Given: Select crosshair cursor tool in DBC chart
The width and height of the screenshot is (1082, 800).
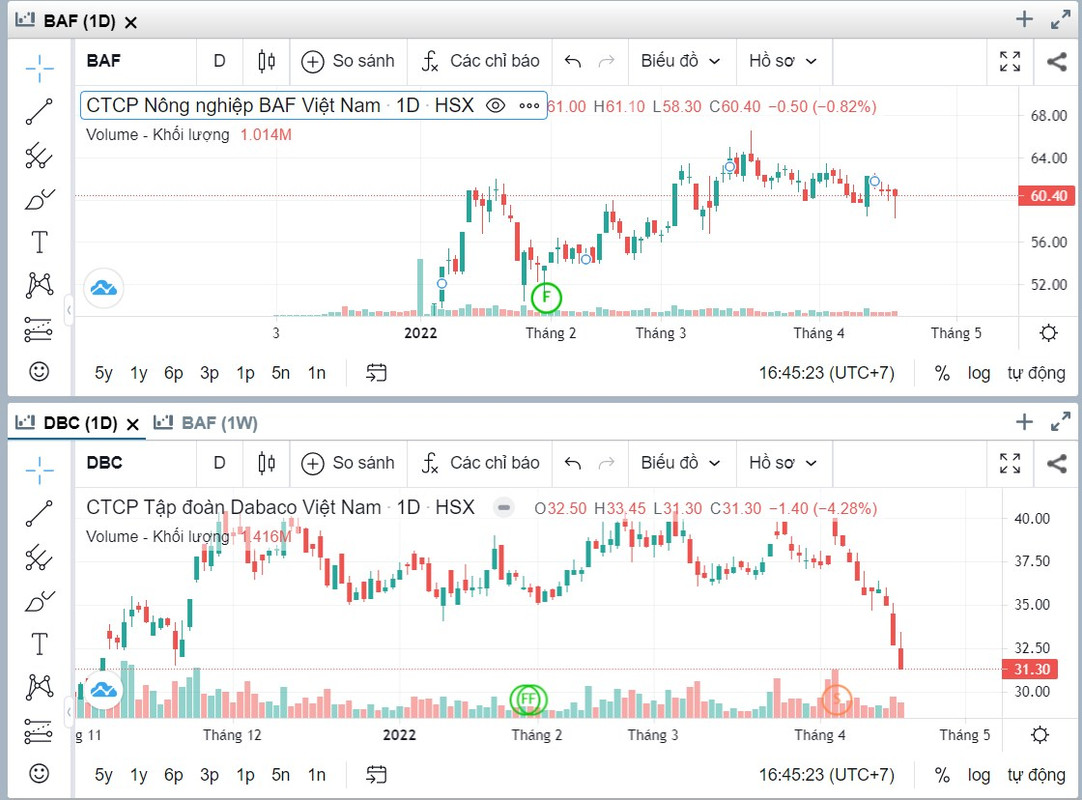Looking at the screenshot, I should pyautogui.click(x=39, y=469).
